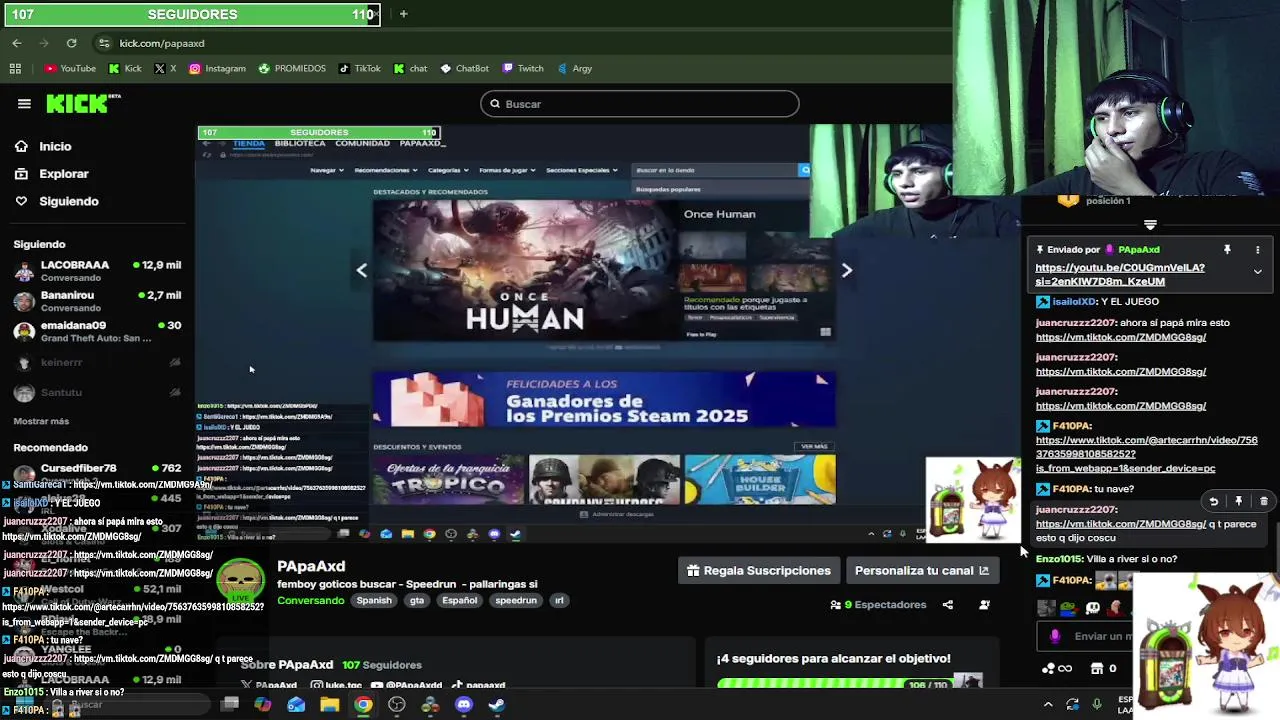
Task: Open the Twitch bookmark
Action: point(522,68)
